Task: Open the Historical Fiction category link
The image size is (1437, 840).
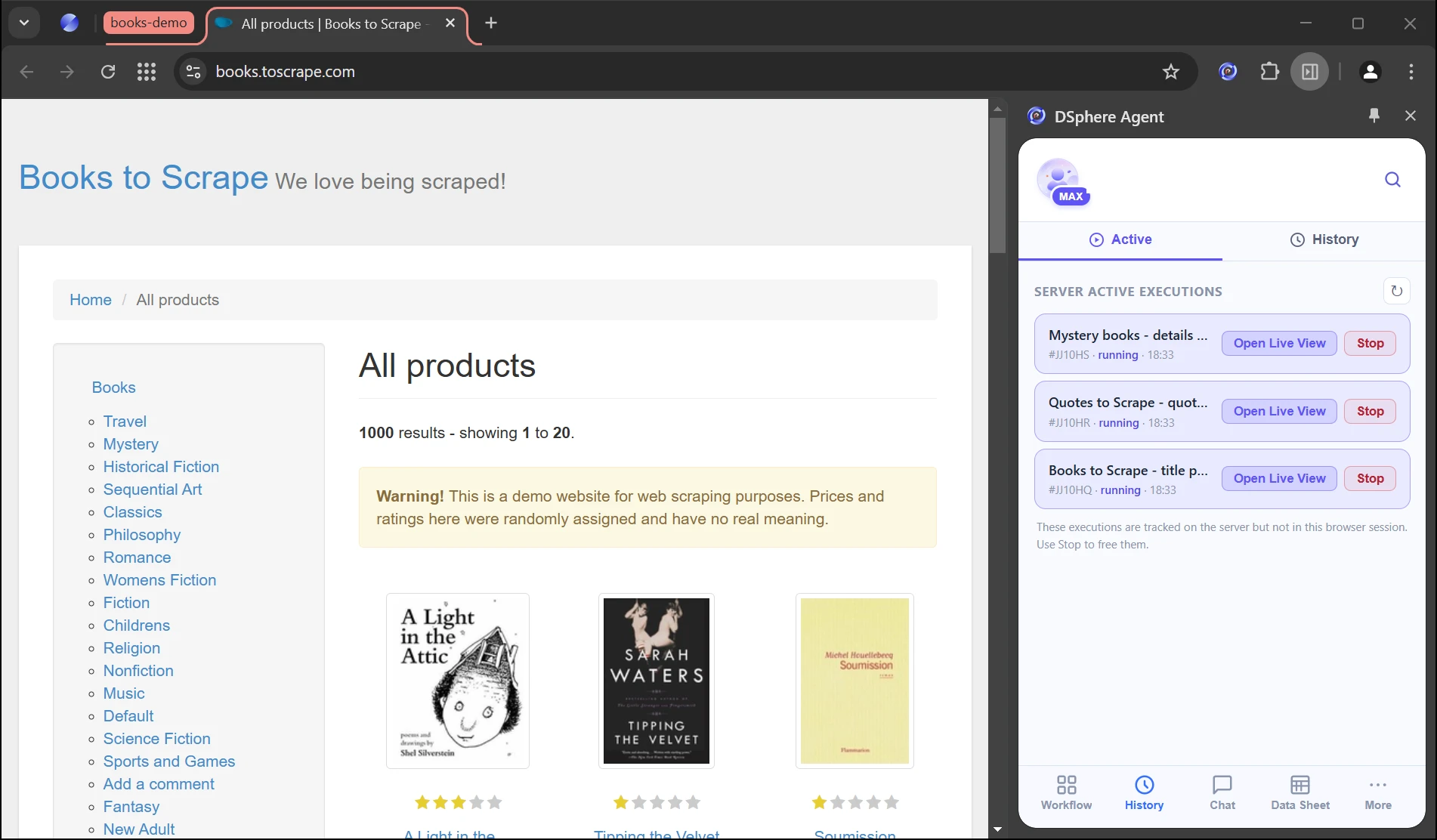Action: (161, 467)
